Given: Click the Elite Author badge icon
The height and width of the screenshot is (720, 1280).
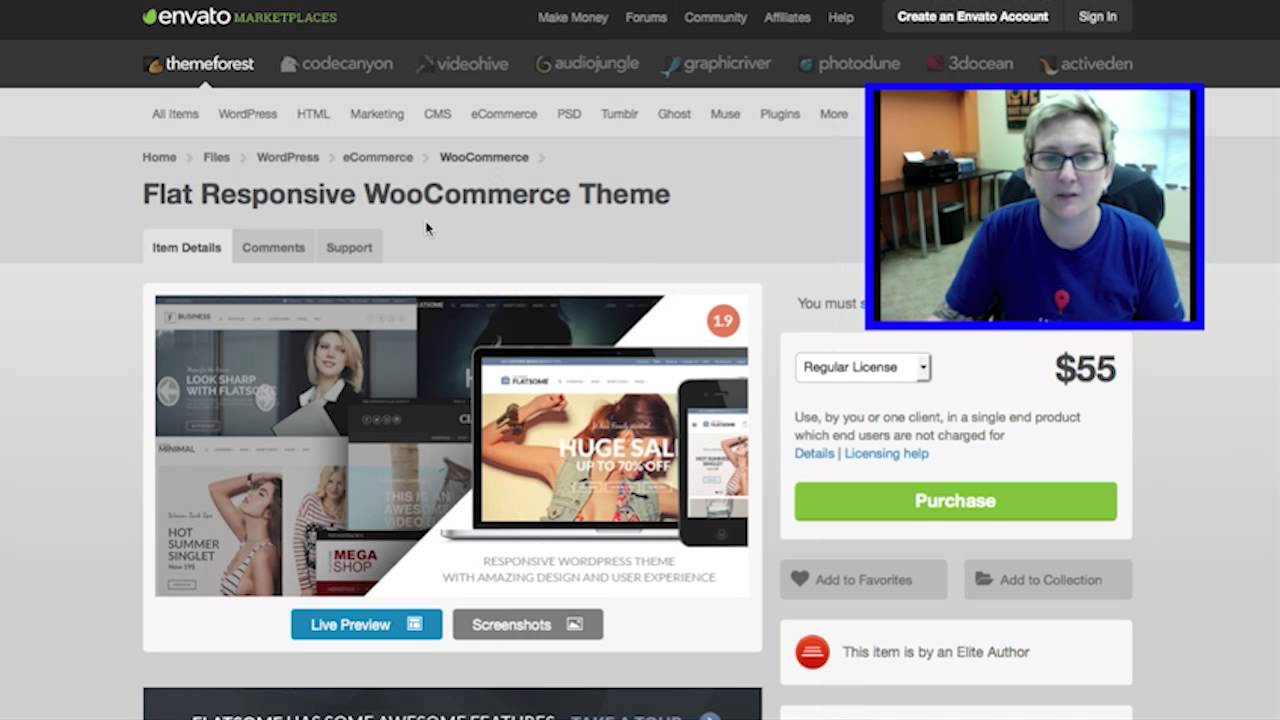Looking at the screenshot, I should (812, 652).
